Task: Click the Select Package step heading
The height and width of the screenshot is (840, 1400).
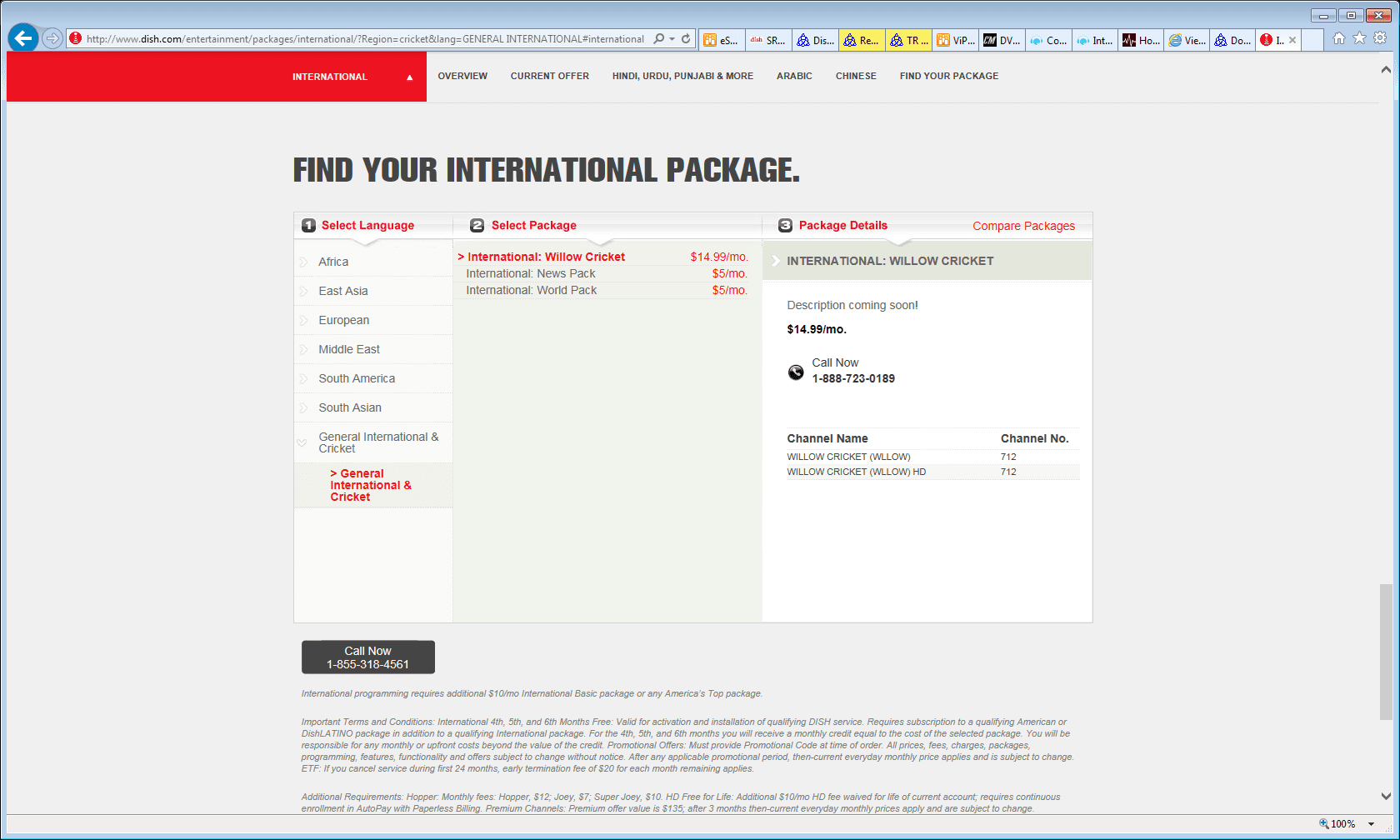Action: 533,225
